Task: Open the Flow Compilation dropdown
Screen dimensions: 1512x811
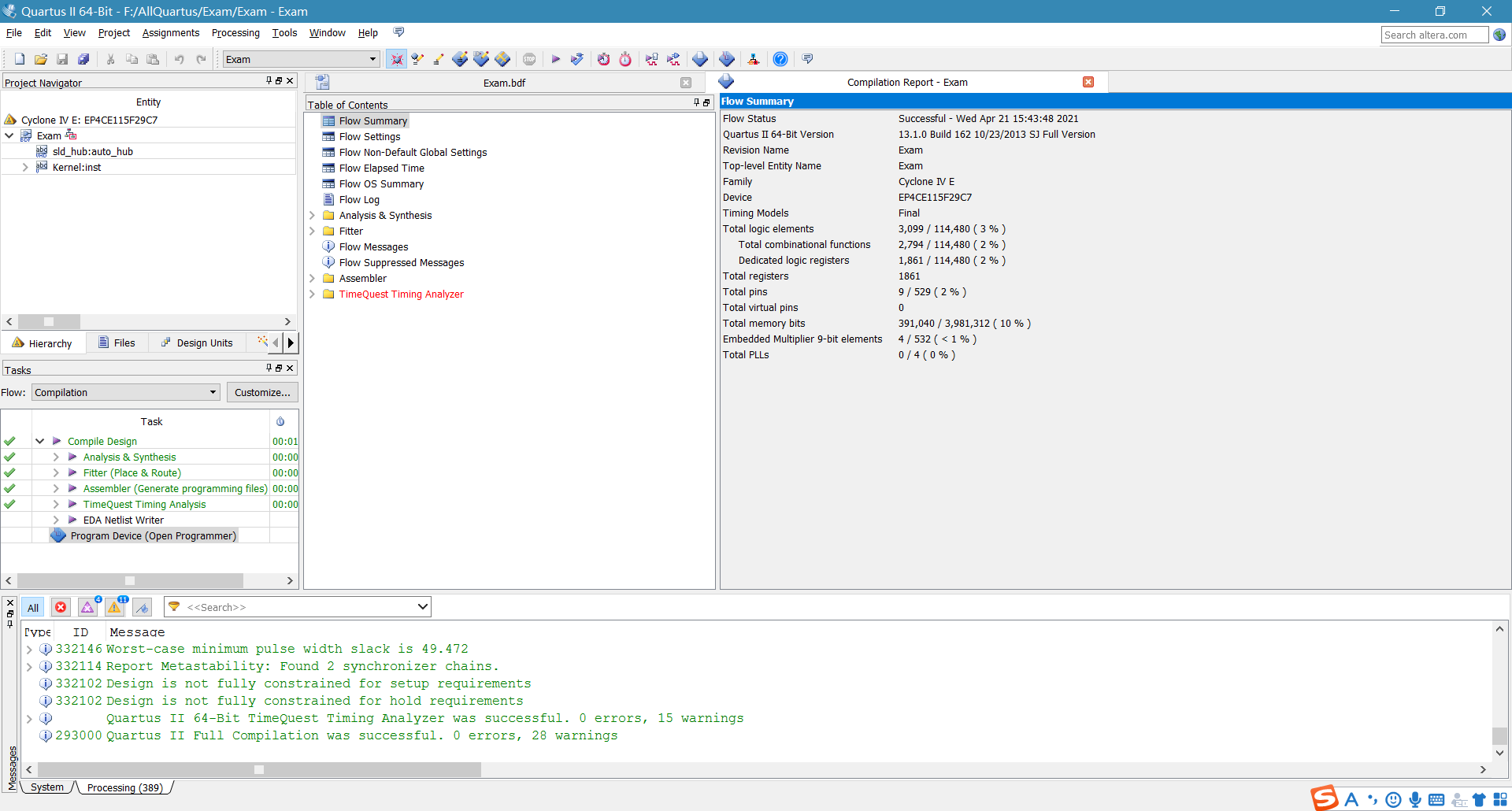Action: click(x=213, y=392)
